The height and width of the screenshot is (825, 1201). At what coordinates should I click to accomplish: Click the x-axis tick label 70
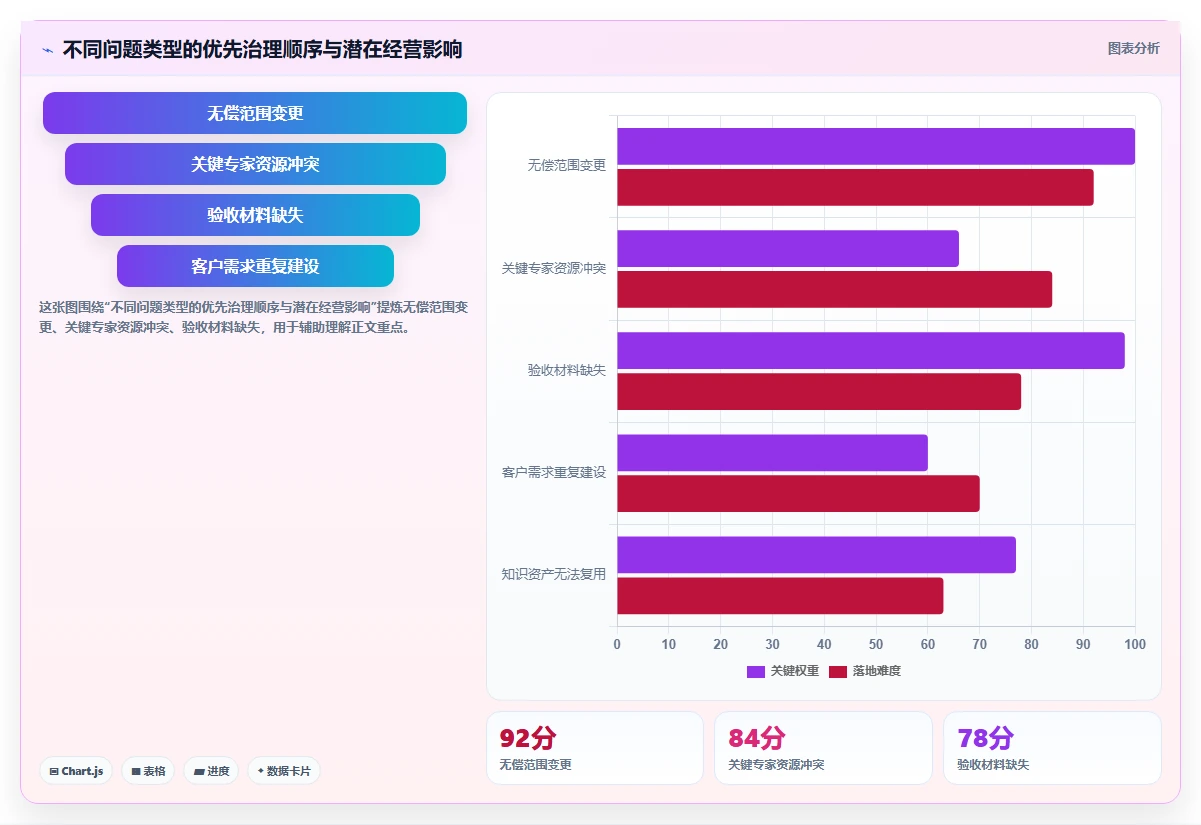point(980,645)
